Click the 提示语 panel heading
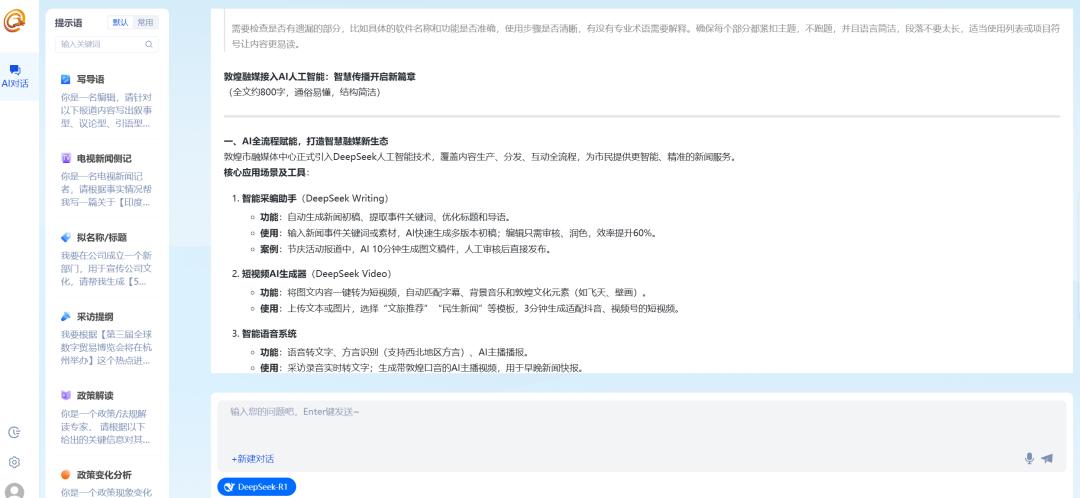1080x498 pixels. pos(68,23)
